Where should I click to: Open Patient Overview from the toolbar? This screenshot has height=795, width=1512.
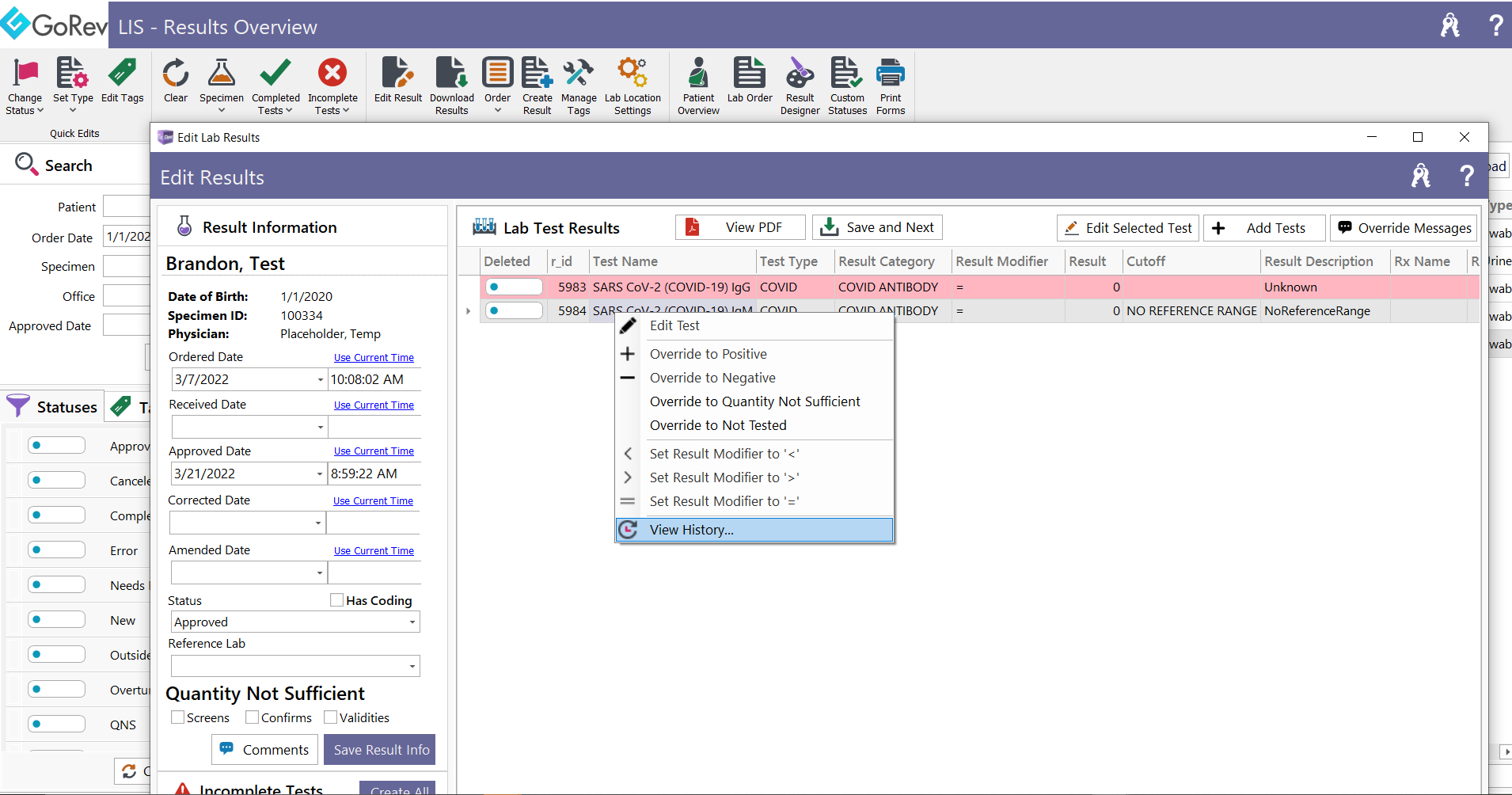point(698,74)
